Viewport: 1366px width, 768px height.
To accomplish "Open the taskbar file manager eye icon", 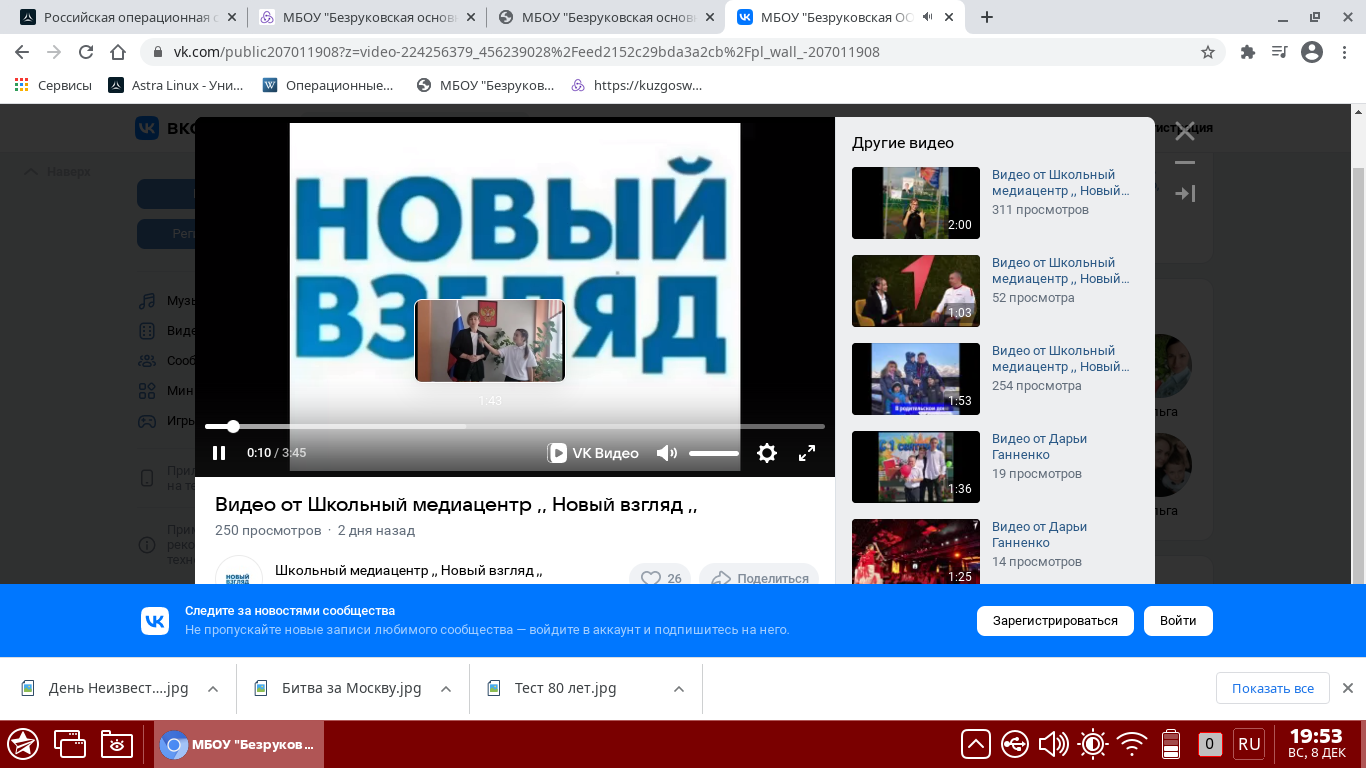I will [117, 744].
